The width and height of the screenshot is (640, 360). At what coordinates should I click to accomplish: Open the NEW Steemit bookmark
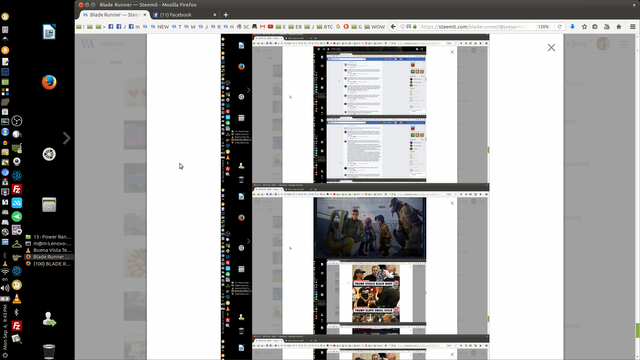pyautogui.click(x=160, y=27)
